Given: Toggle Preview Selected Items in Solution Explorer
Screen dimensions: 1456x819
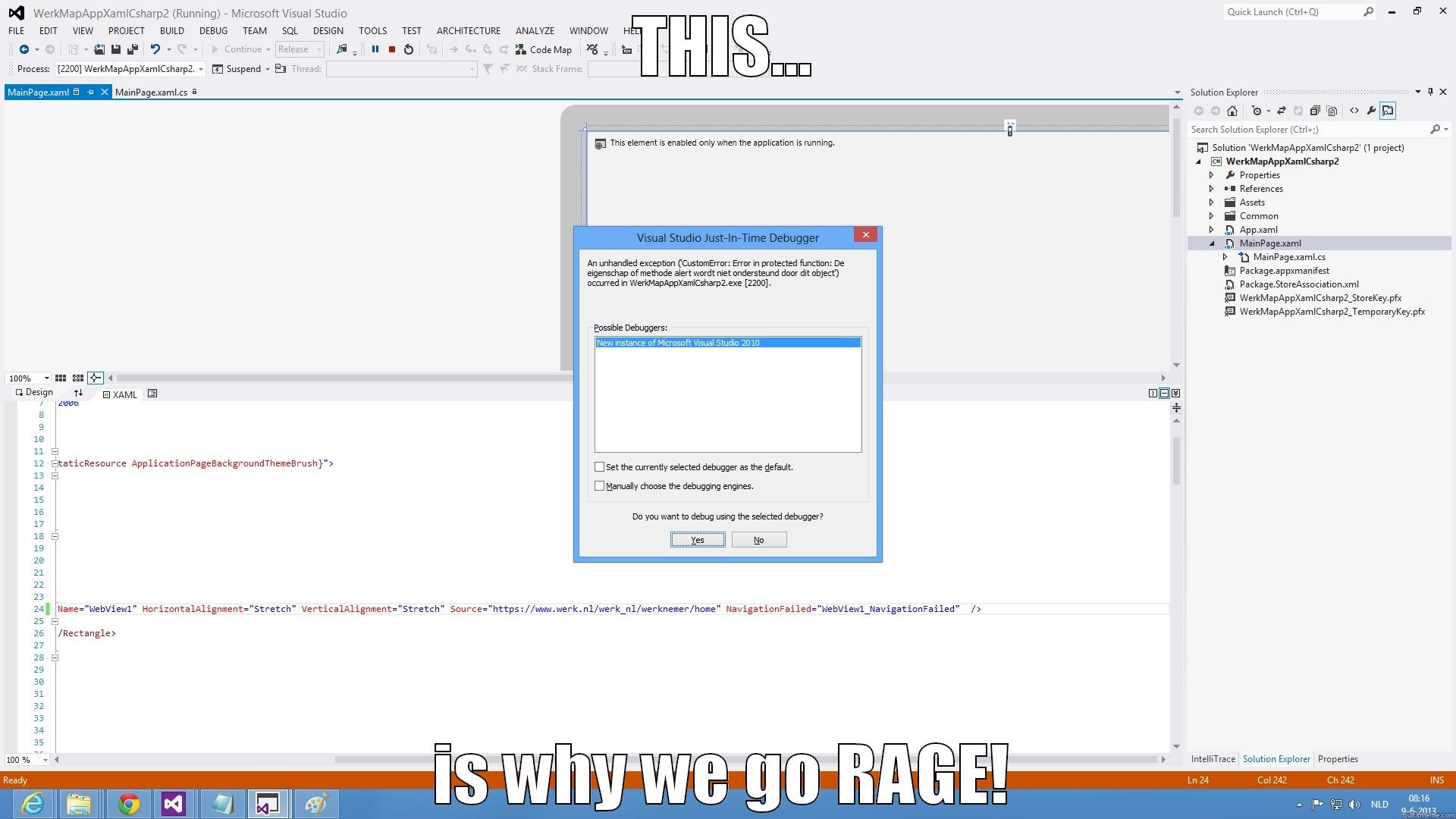Looking at the screenshot, I should 1388,111.
